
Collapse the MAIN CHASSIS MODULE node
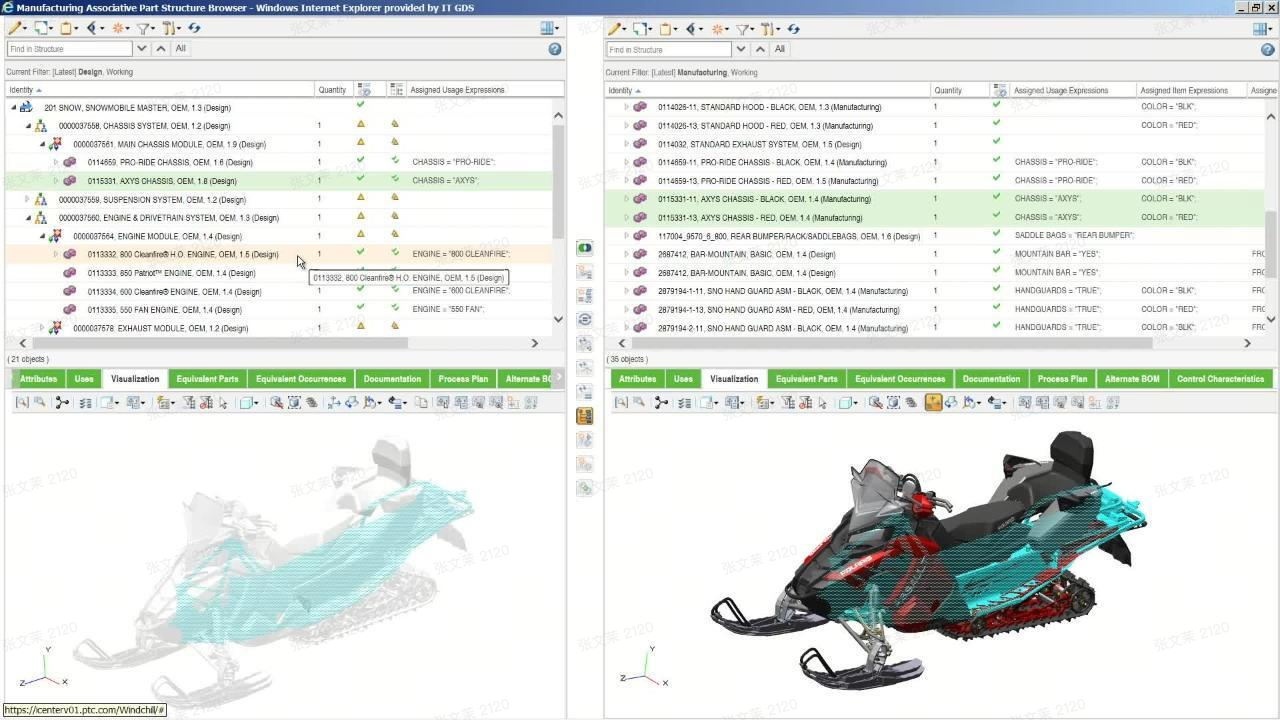42,144
